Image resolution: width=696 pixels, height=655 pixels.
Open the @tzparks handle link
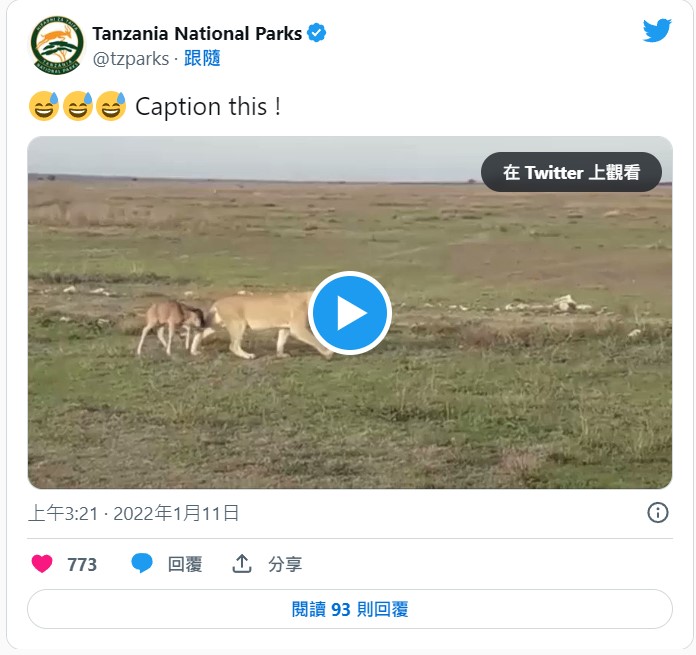click(x=130, y=58)
